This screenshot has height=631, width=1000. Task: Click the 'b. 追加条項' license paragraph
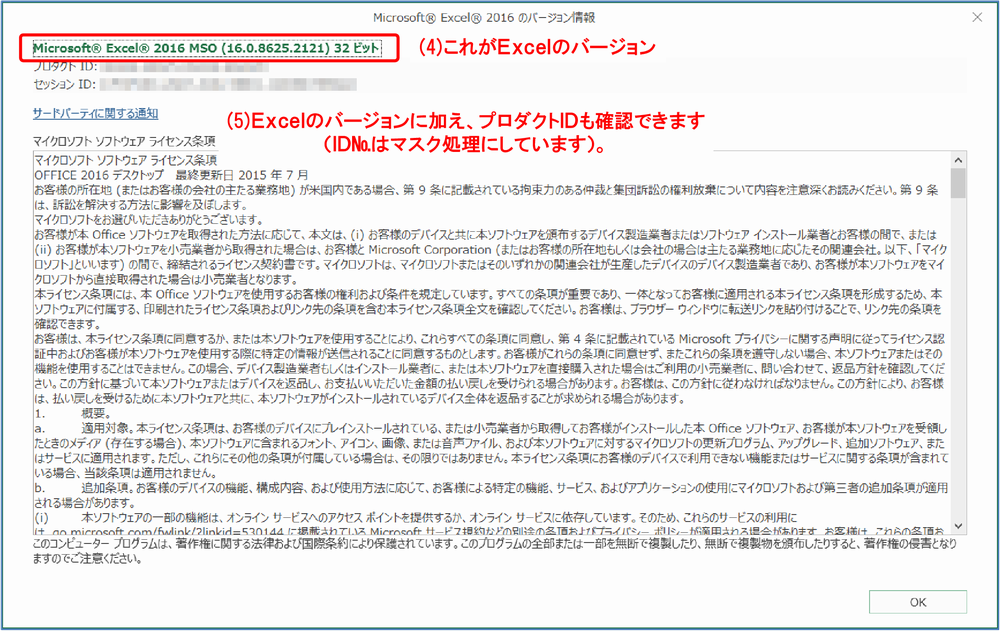[x=490, y=495]
